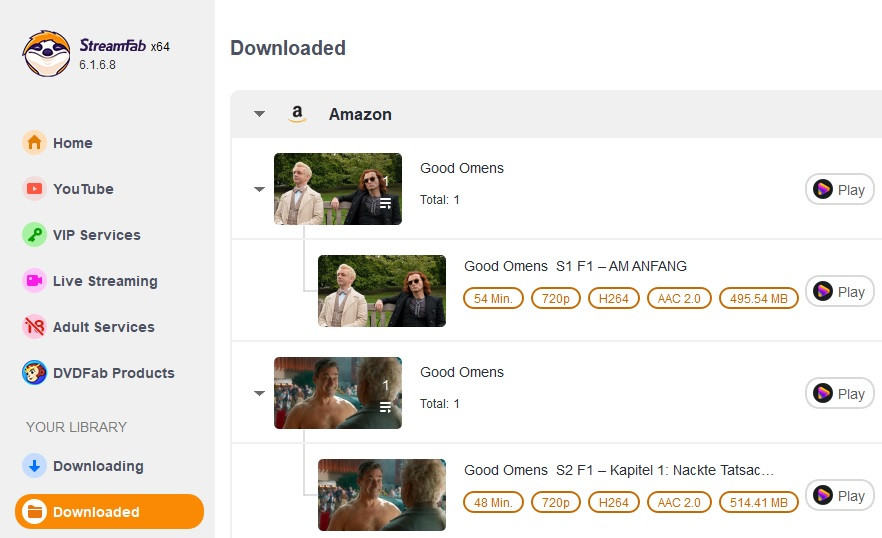Click the Home house icon
Image resolution: width=882 pixels, height=538 pixels.
point(34,143)
